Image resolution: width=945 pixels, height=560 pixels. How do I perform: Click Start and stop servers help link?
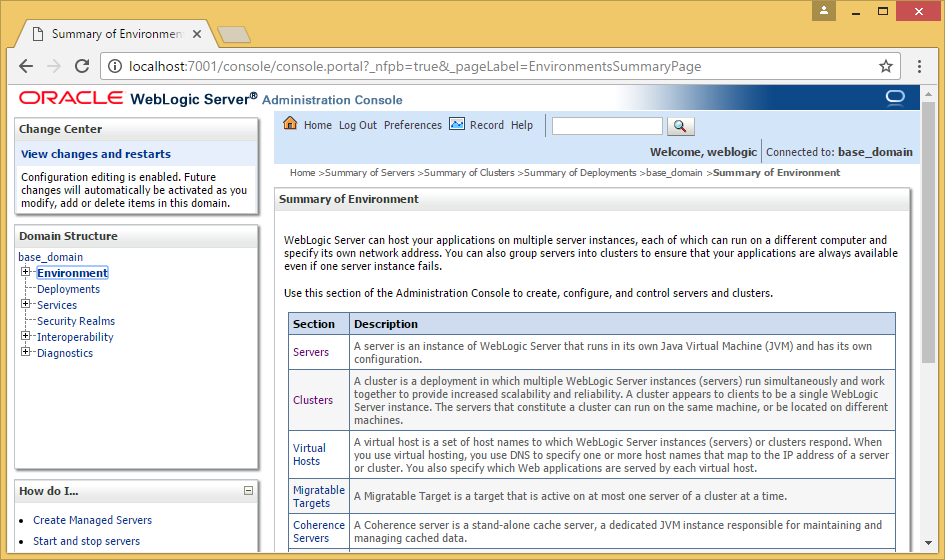86,541
